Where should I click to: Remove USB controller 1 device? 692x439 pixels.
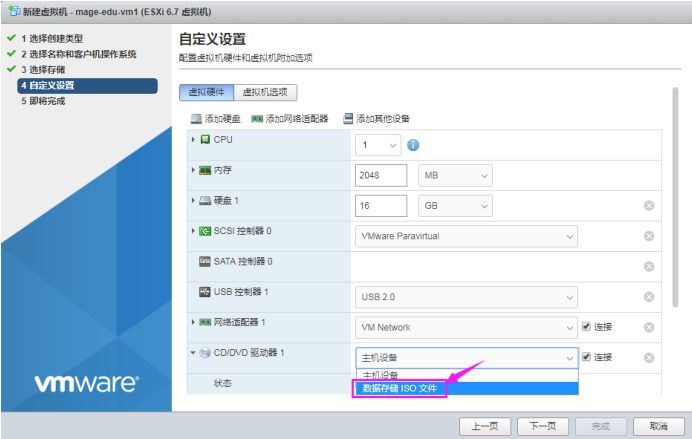(649, 297)
